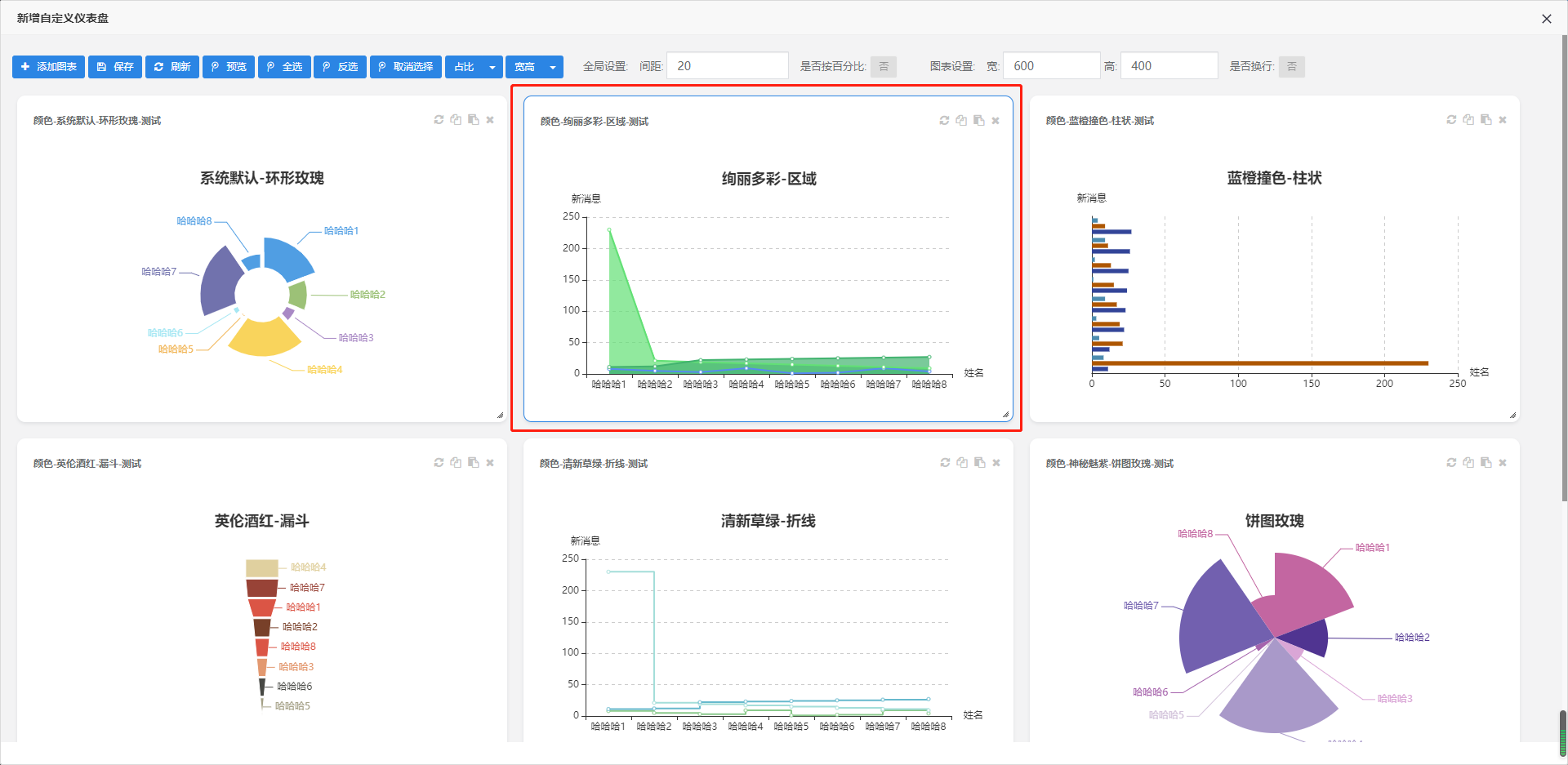Click the 绚丽多彩-区域 chart title
This screenshot has width=1568, height=765.
point(768,179)
